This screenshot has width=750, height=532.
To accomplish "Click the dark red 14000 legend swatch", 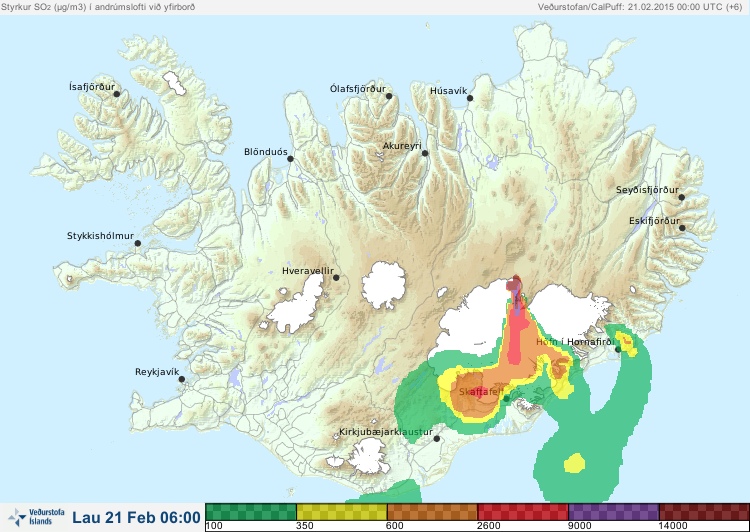I will (704, 512).
